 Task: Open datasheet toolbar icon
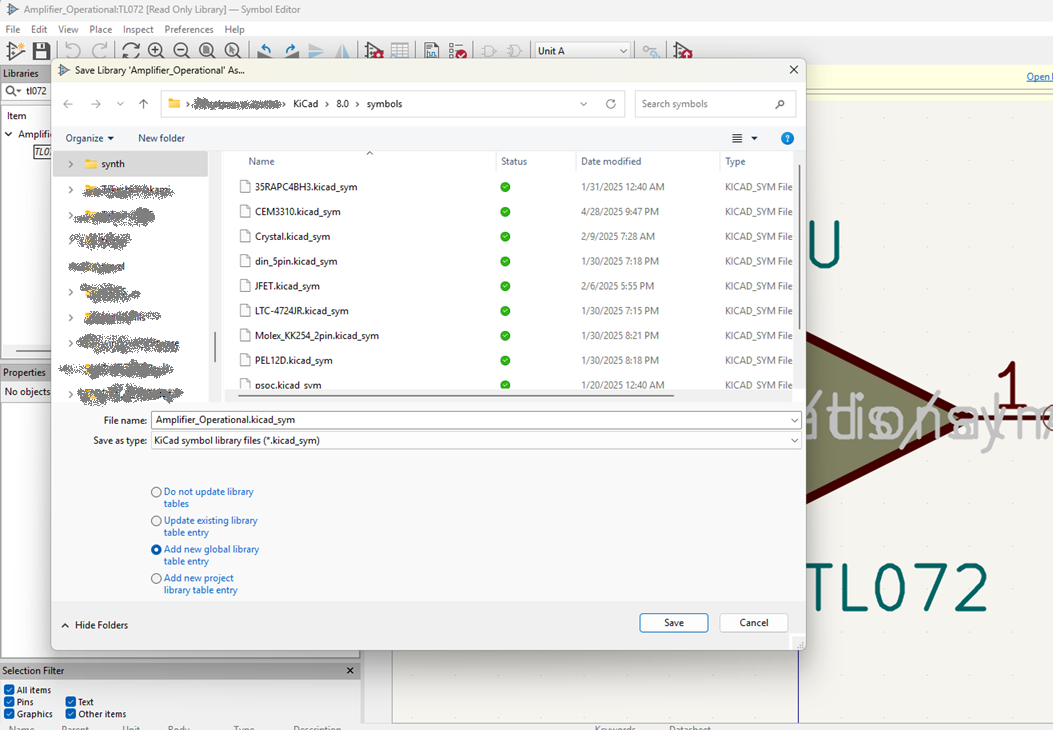coord(431,51)
